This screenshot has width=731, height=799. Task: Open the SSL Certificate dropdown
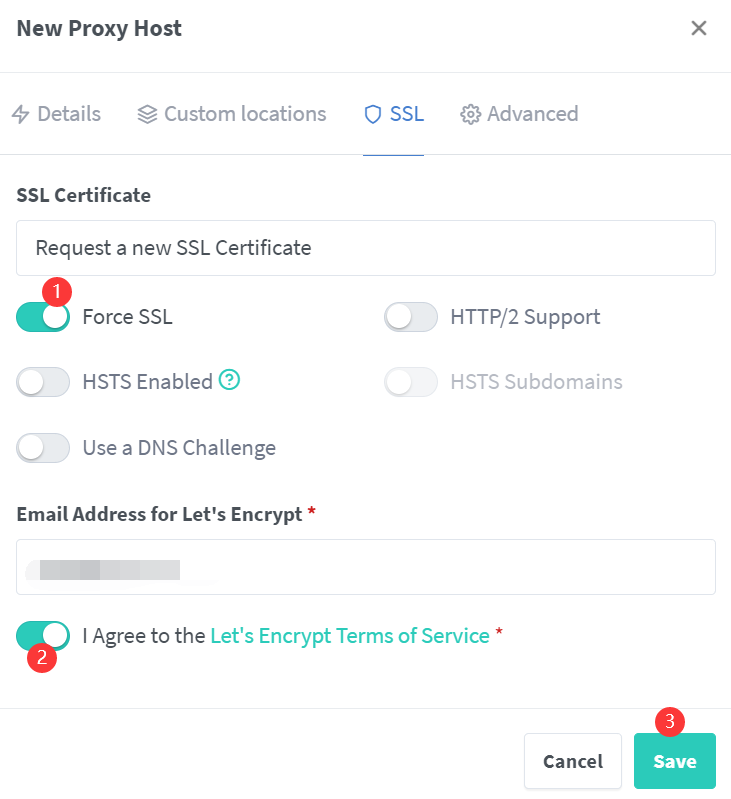(365, 248)
